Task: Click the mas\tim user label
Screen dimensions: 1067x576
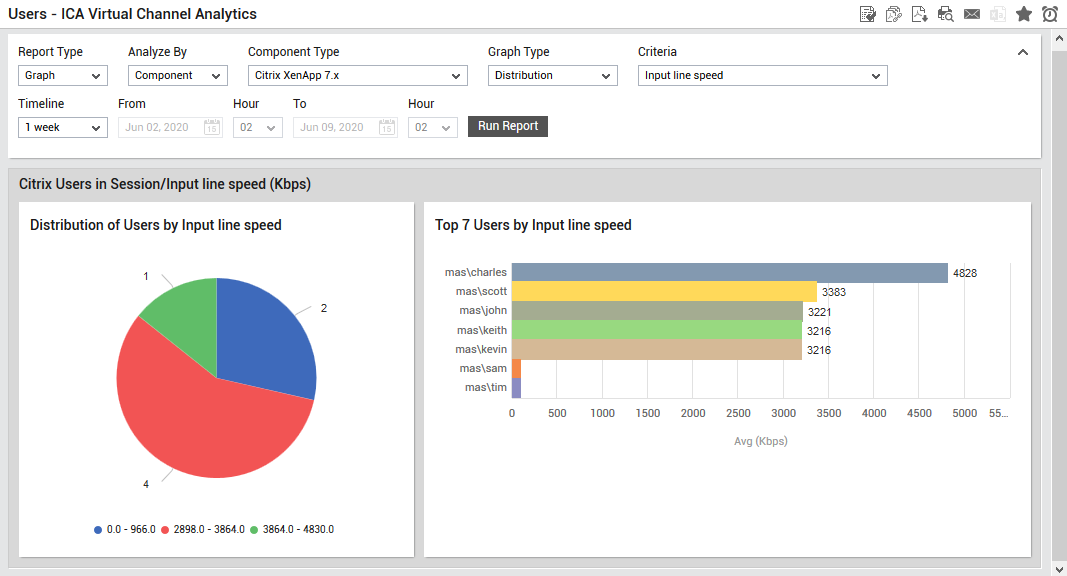Action: tap(486, 387)
